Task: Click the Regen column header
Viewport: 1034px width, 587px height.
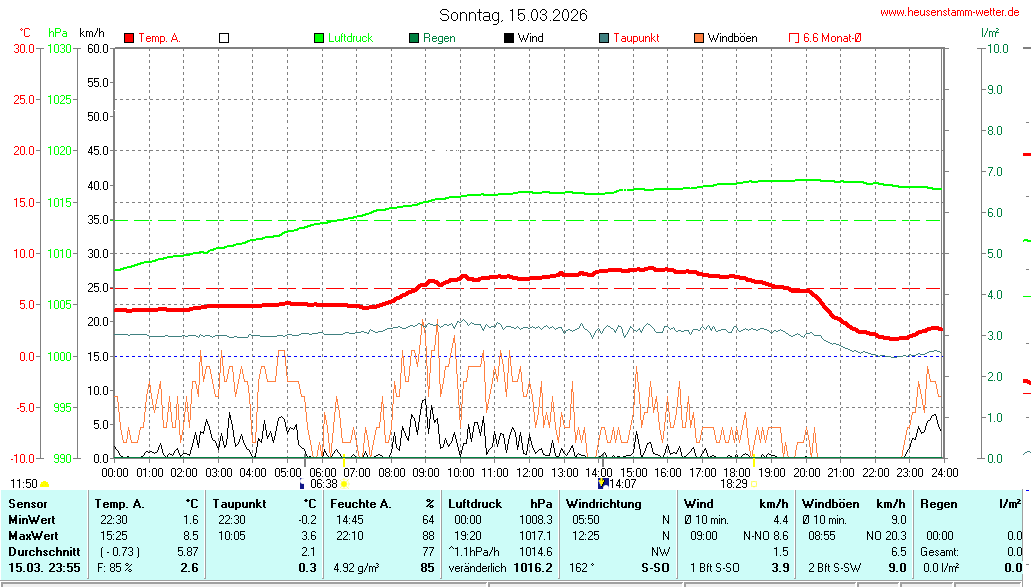Action: [938, 504]
